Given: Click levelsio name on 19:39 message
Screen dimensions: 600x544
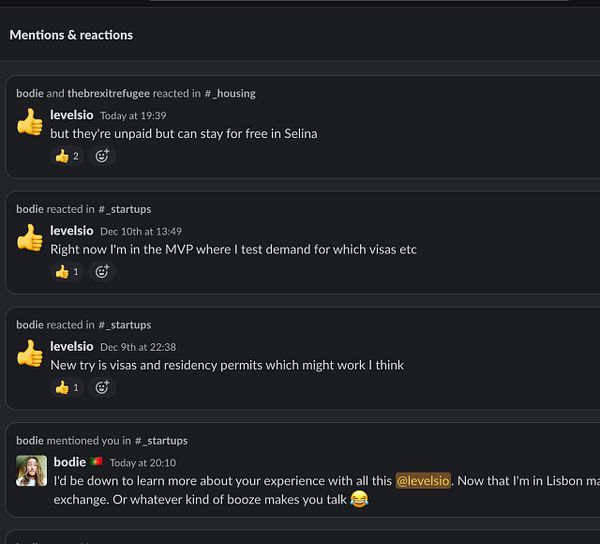Looking at the screenshot, I should tap(72, 115).
